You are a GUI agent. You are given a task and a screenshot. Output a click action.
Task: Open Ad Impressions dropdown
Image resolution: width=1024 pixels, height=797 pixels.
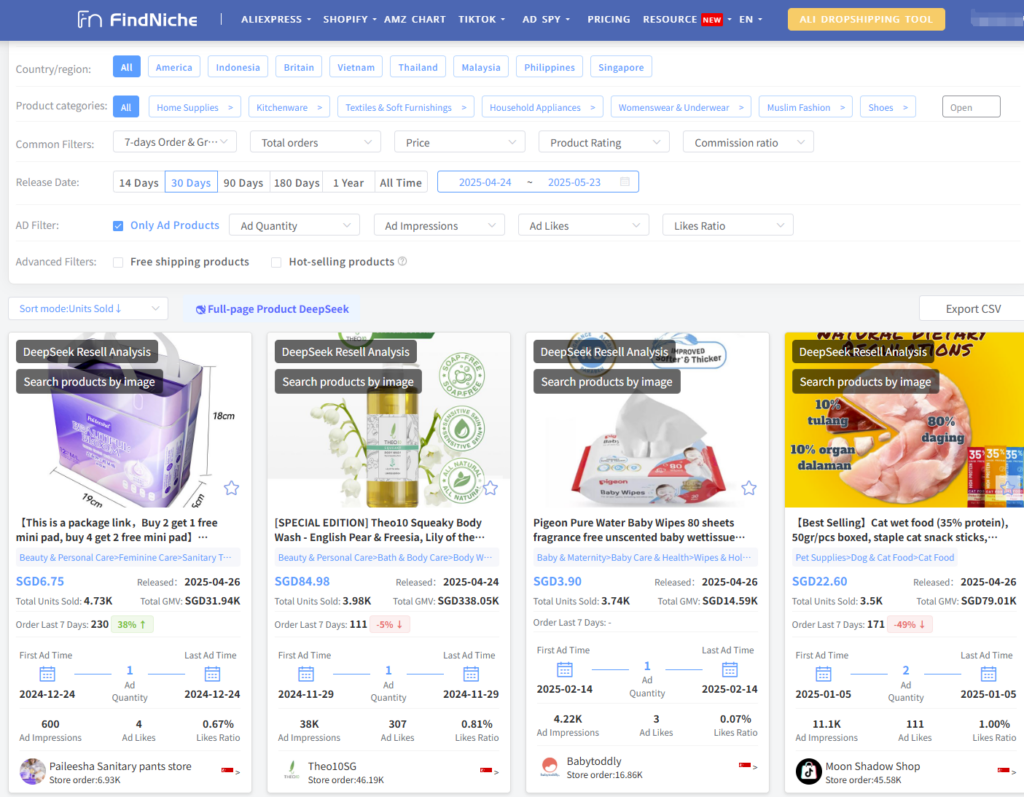coord(440,225)
